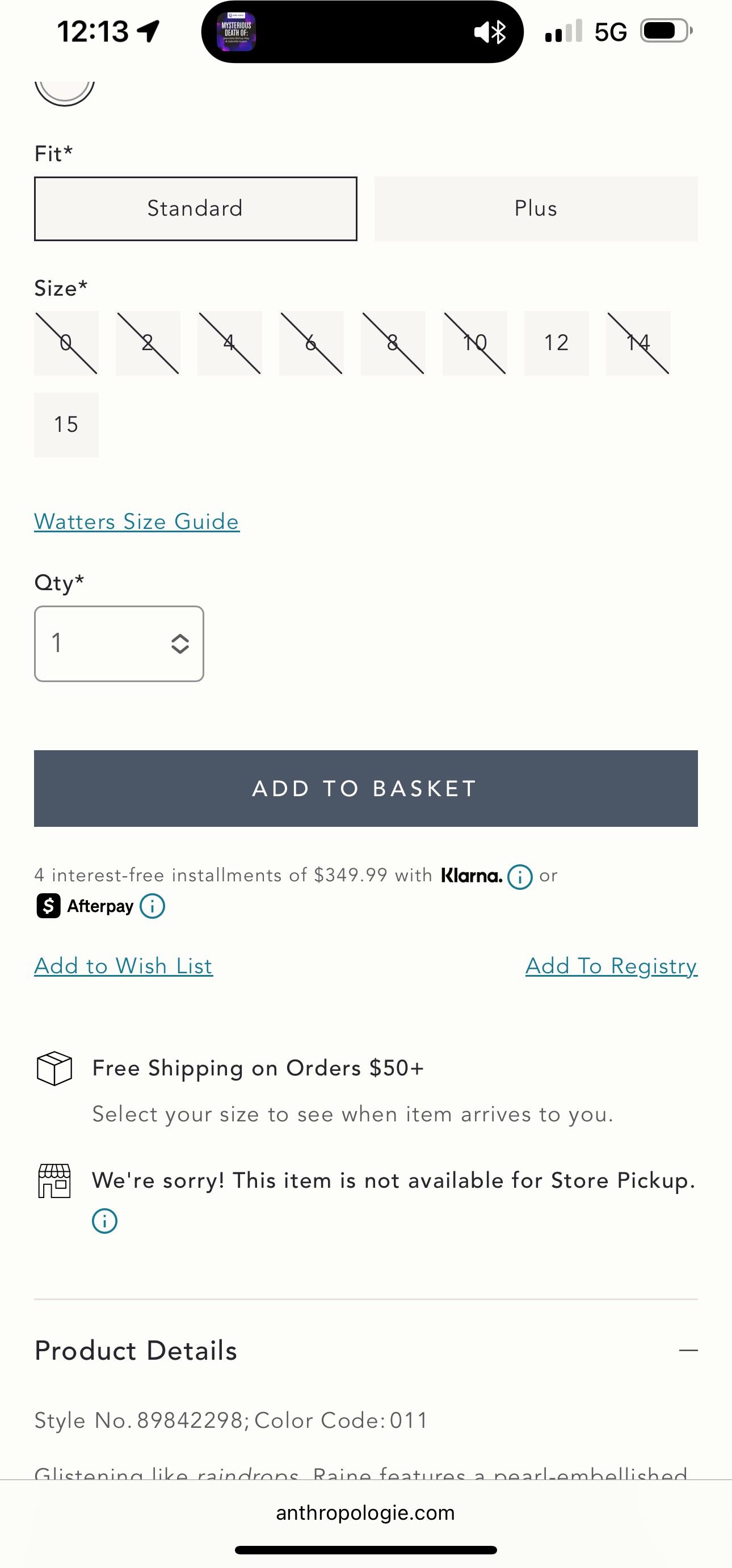Click Add to Wish List
This screenshot has width=732, height=1568.
pos(124,966)
